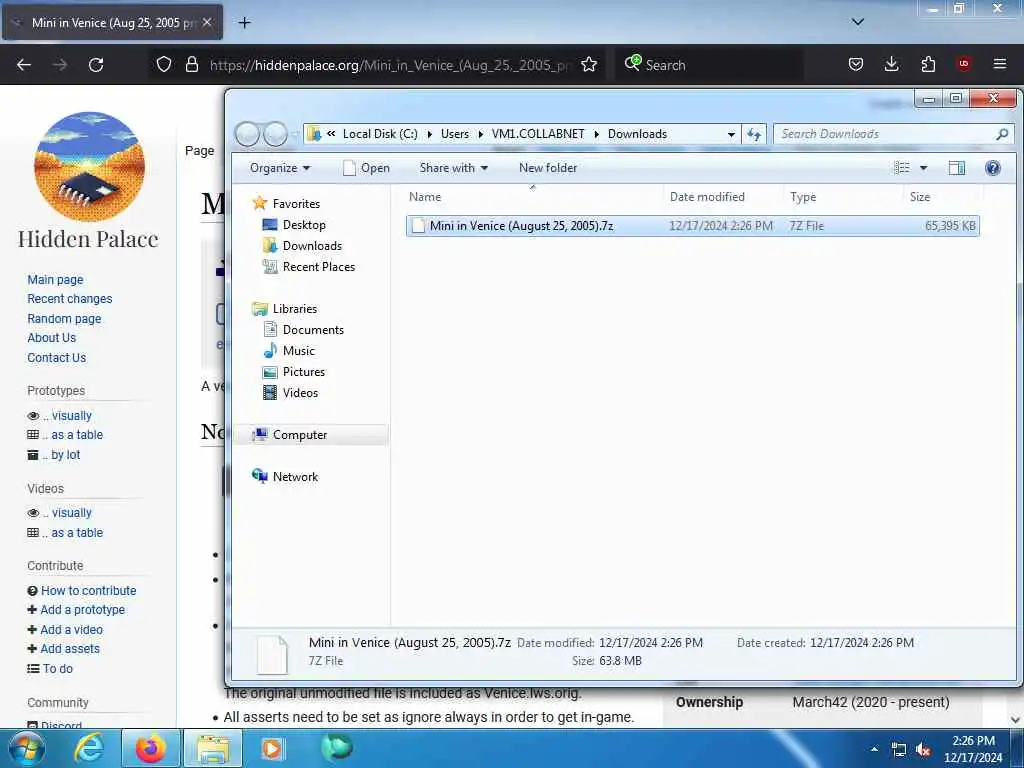
Task: Open the Windows Start button
Action: (x=27, y=748)
